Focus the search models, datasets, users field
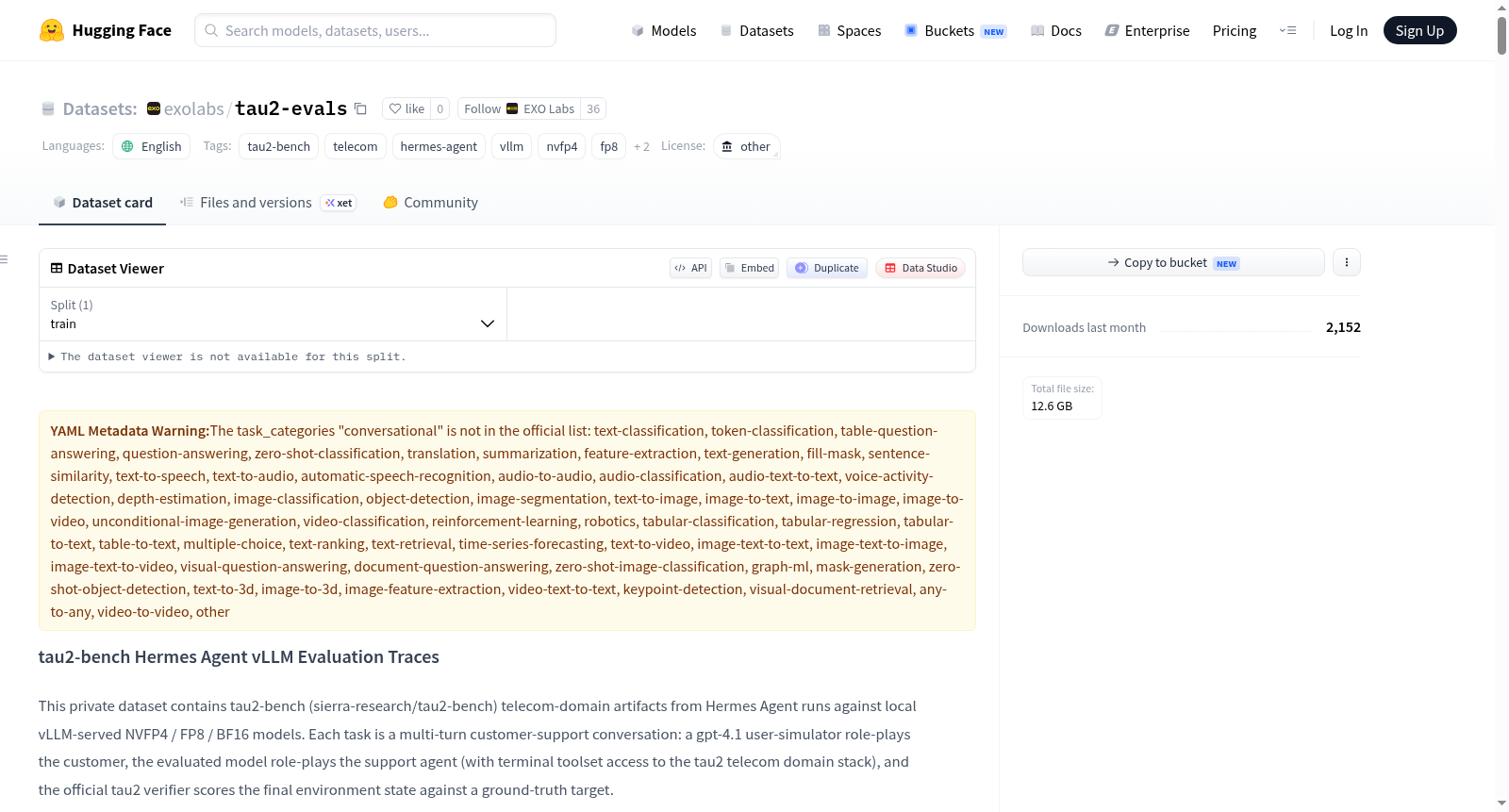The image size is (1509, 812). [x=375, y=30]
